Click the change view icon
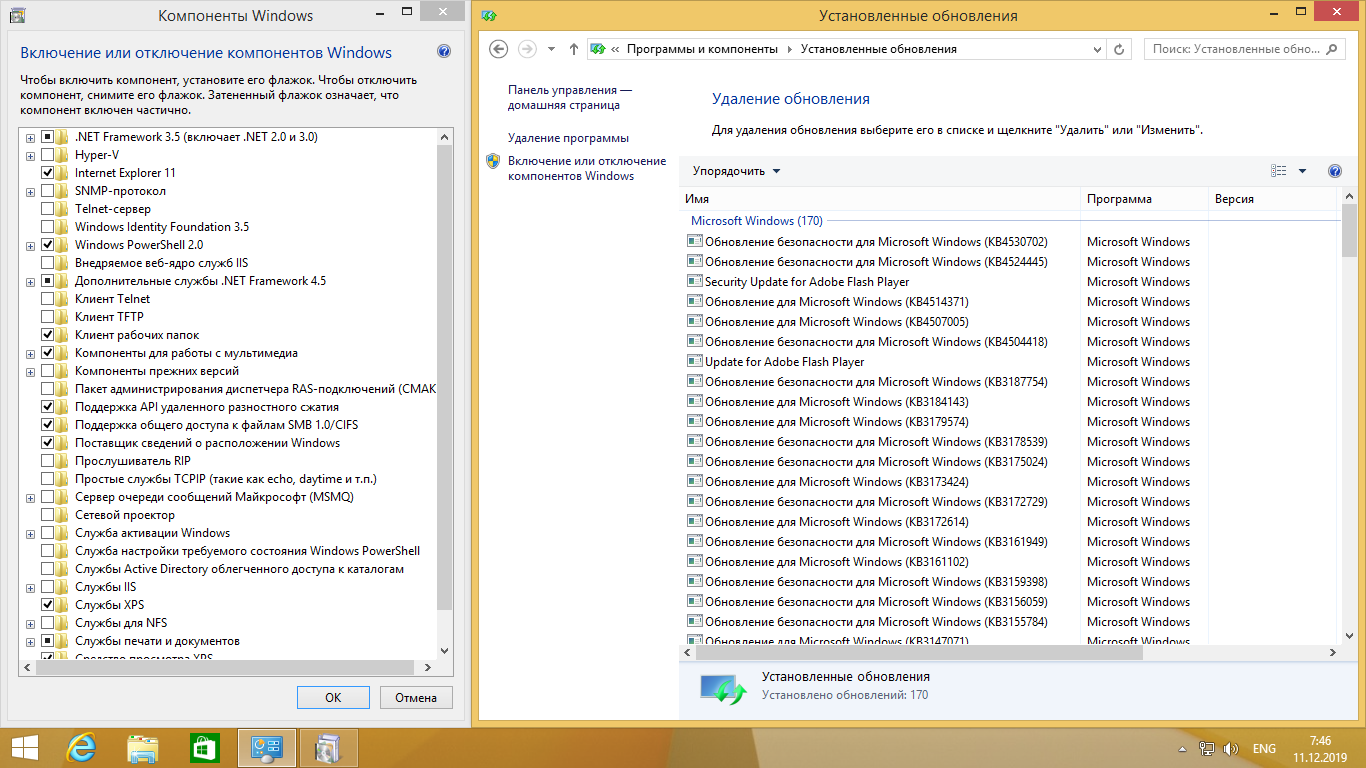The height and width of the screenshot is (768, 1366). point(1279,171)
